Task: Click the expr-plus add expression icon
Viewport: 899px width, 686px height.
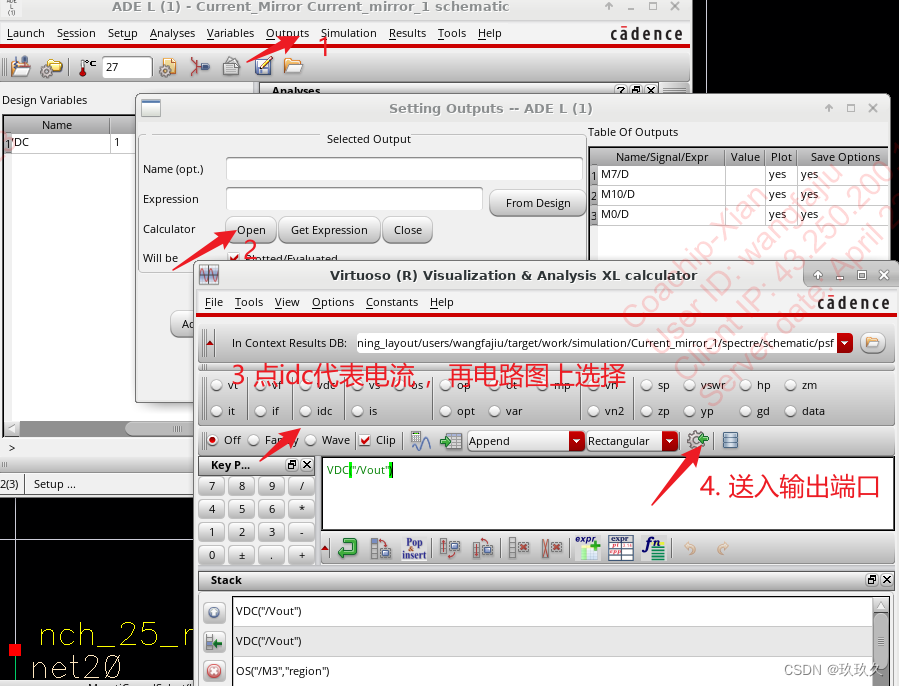Action: pyautogui.click(x=588, y=548)
